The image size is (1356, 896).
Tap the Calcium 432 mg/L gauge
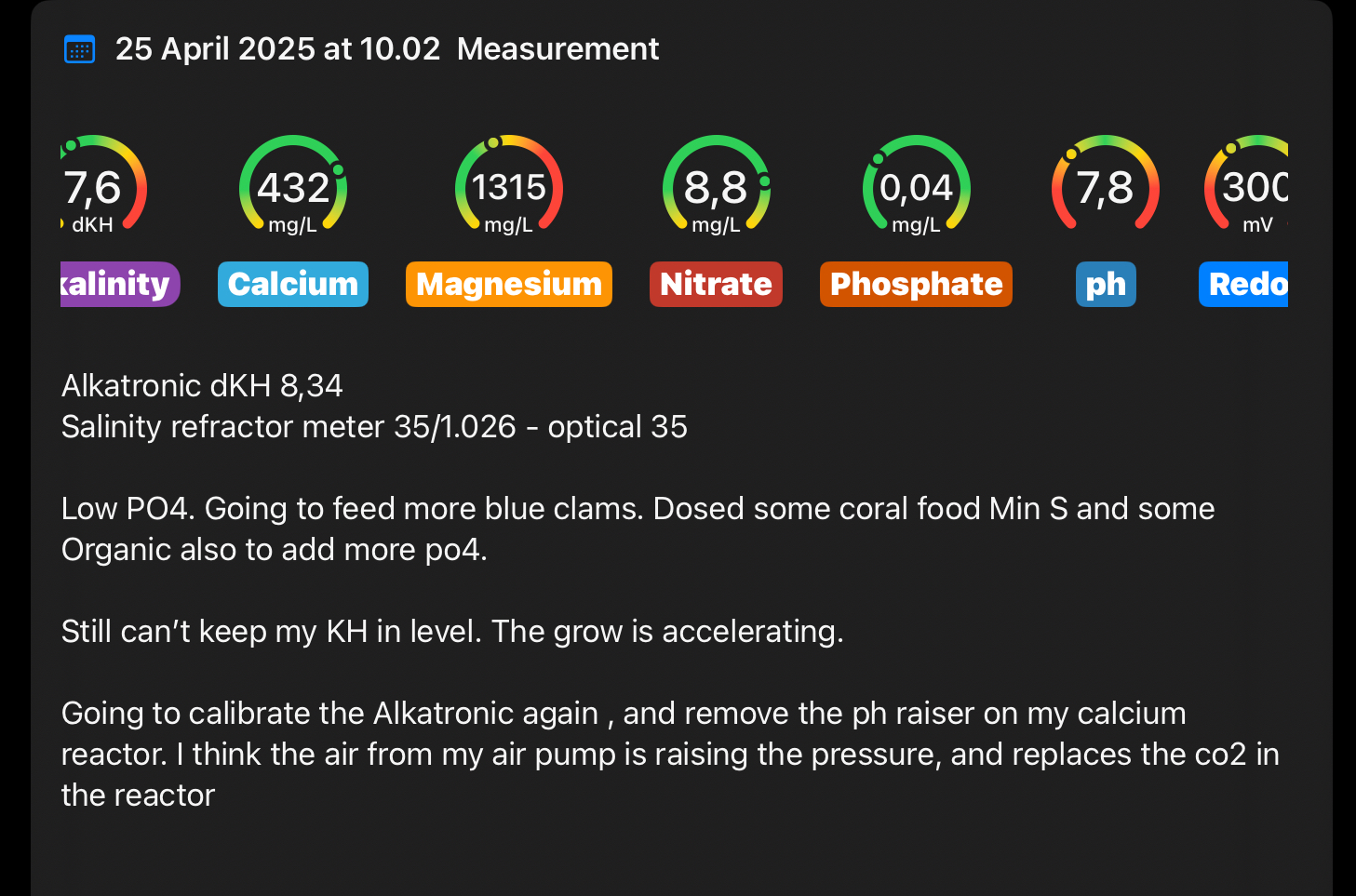tap(293, 186)
